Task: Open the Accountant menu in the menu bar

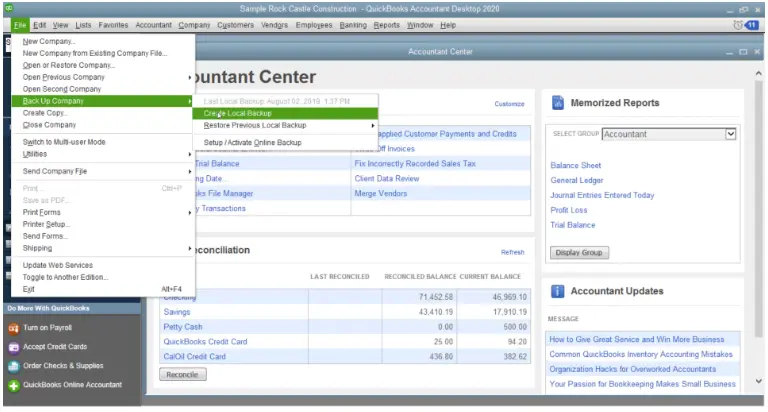Action: click(x=153, y=25)
